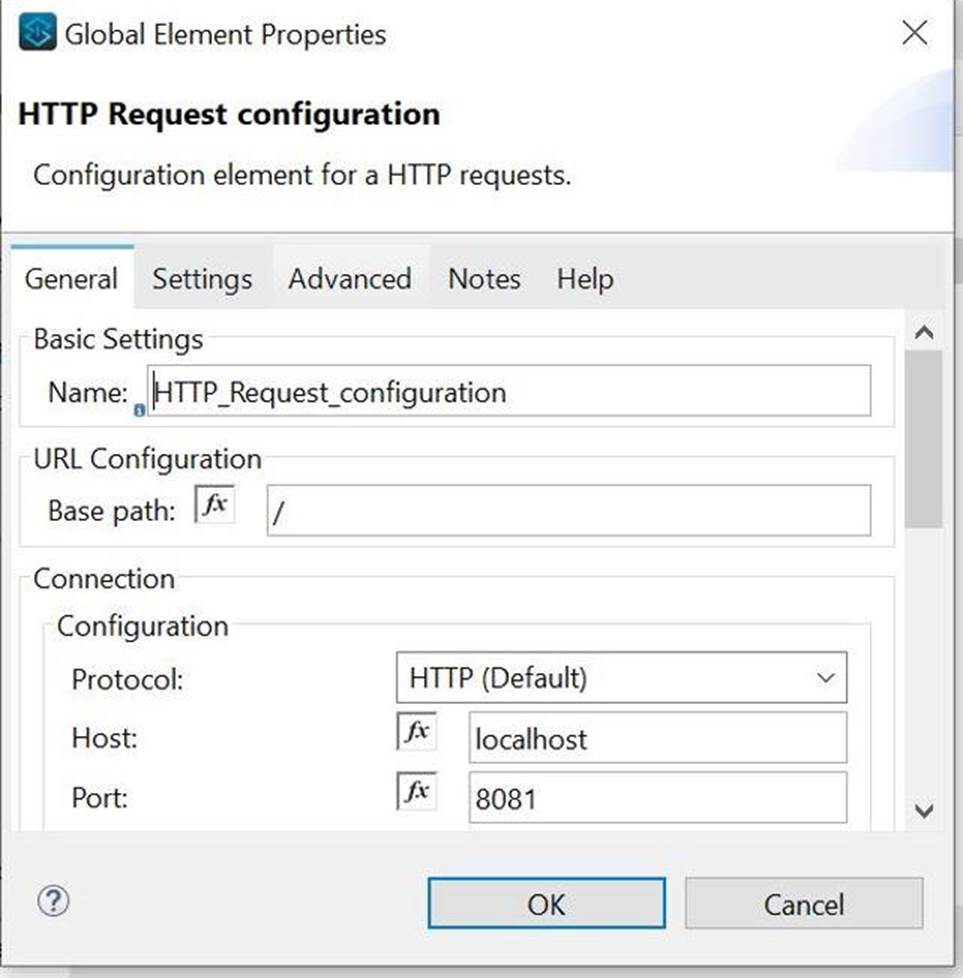The width and height of the screenshot is (963, 978).
Task: Click the small info marker beside Name
Action: click(139, 410)
